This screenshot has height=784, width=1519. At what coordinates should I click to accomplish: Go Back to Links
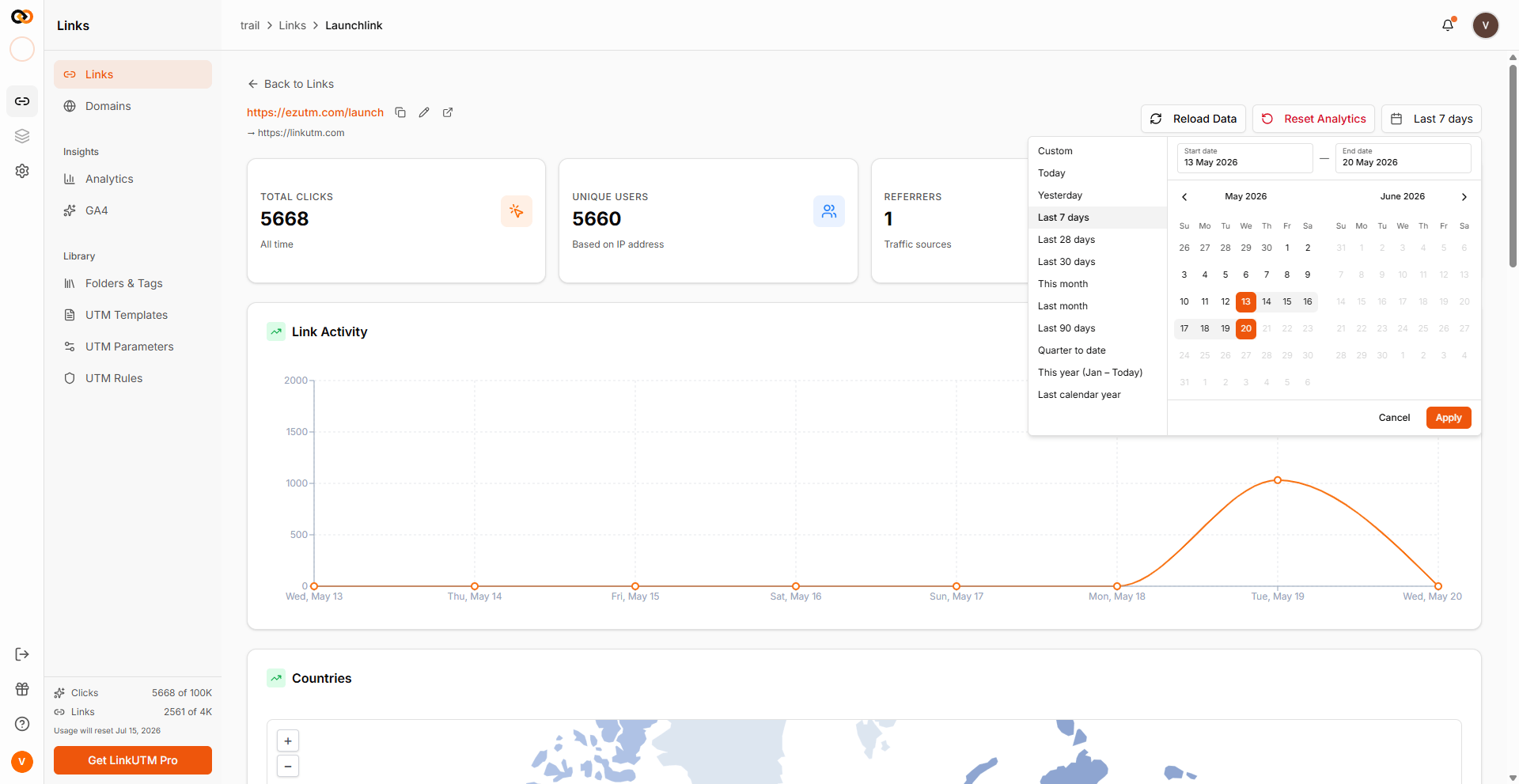click(x=290, y=84)
